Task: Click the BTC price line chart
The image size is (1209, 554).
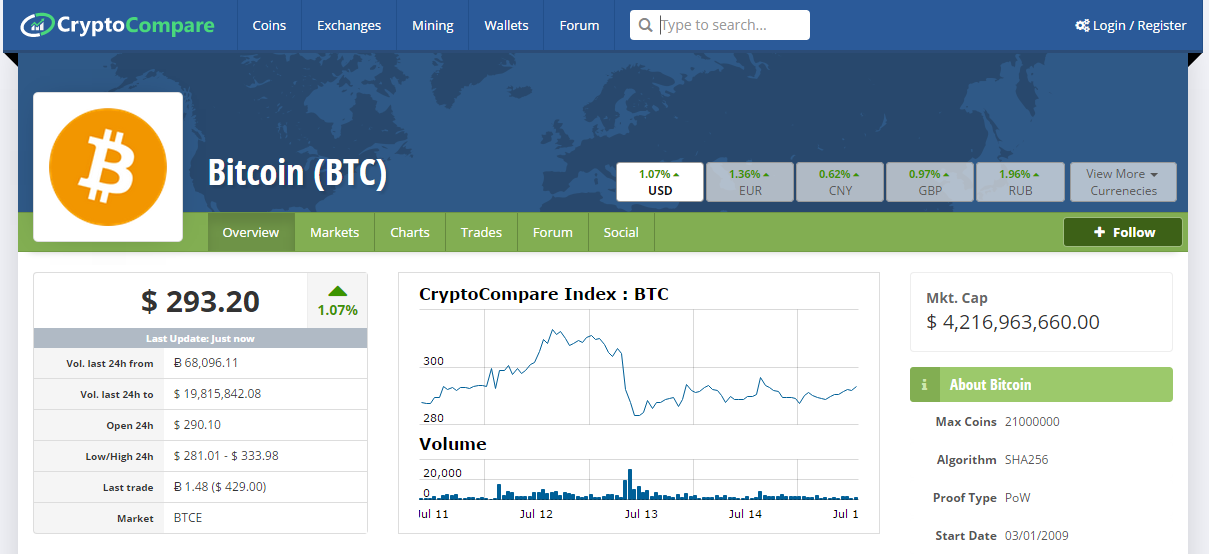Action: [639, 367]
